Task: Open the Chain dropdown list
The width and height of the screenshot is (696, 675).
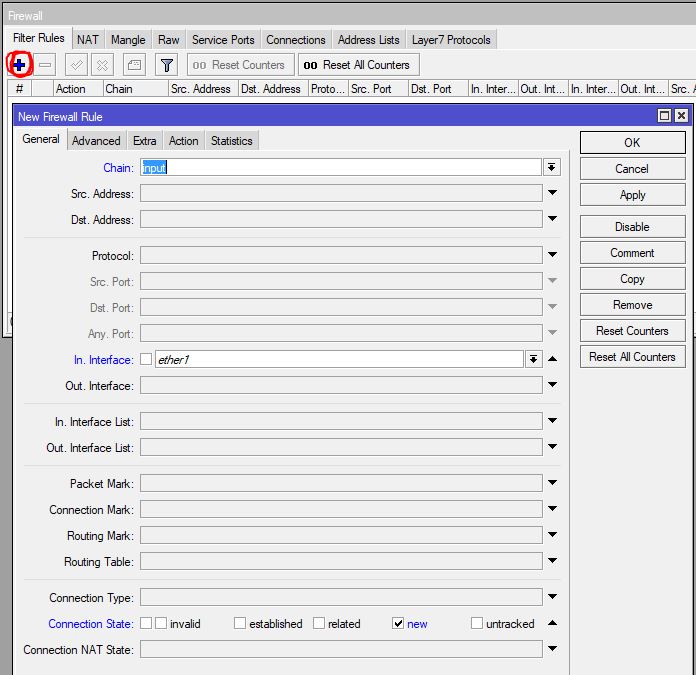Action: pyautogui.click(x=552, y=168)
